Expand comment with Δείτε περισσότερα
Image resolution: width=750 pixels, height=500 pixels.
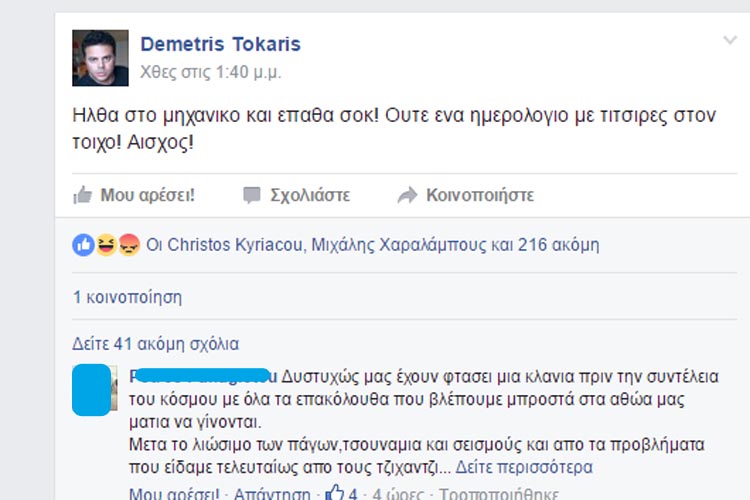coord(524,467)
